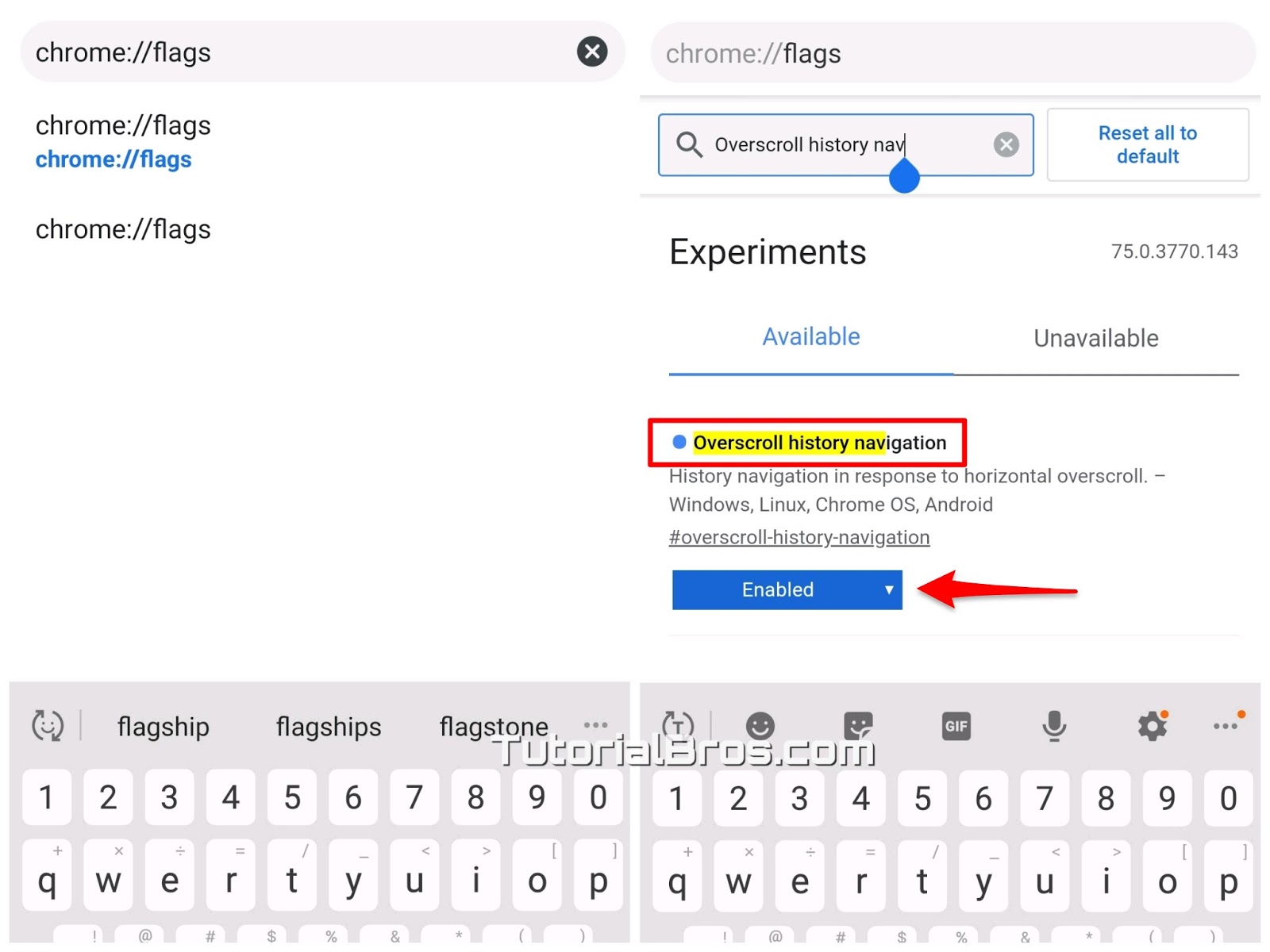Open the Enabled dropdown for overscroll flag
This screenshot has width=1270, height=952.
(787, 589)
